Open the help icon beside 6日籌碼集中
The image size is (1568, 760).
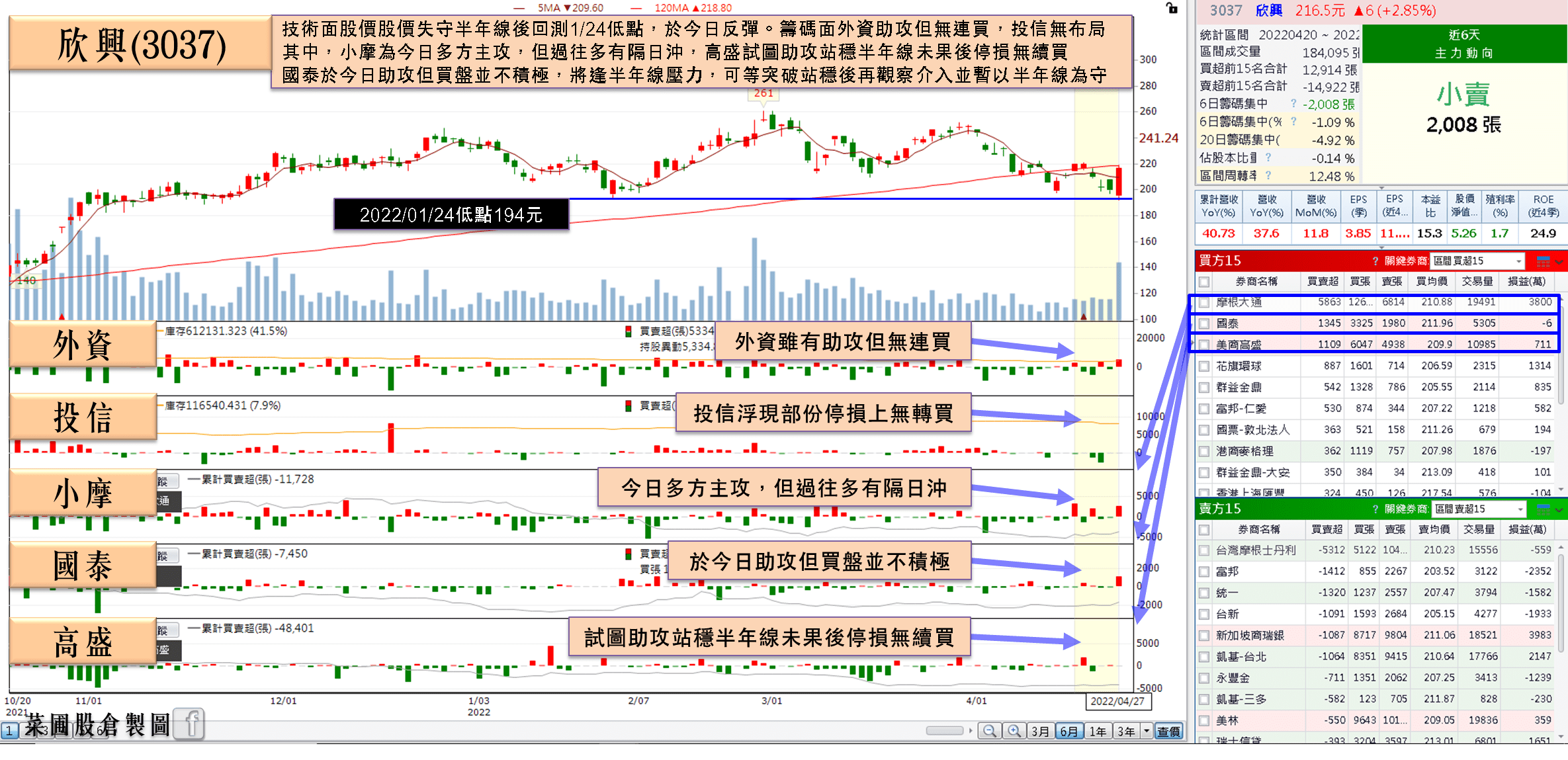click(x=1293, y=104)
